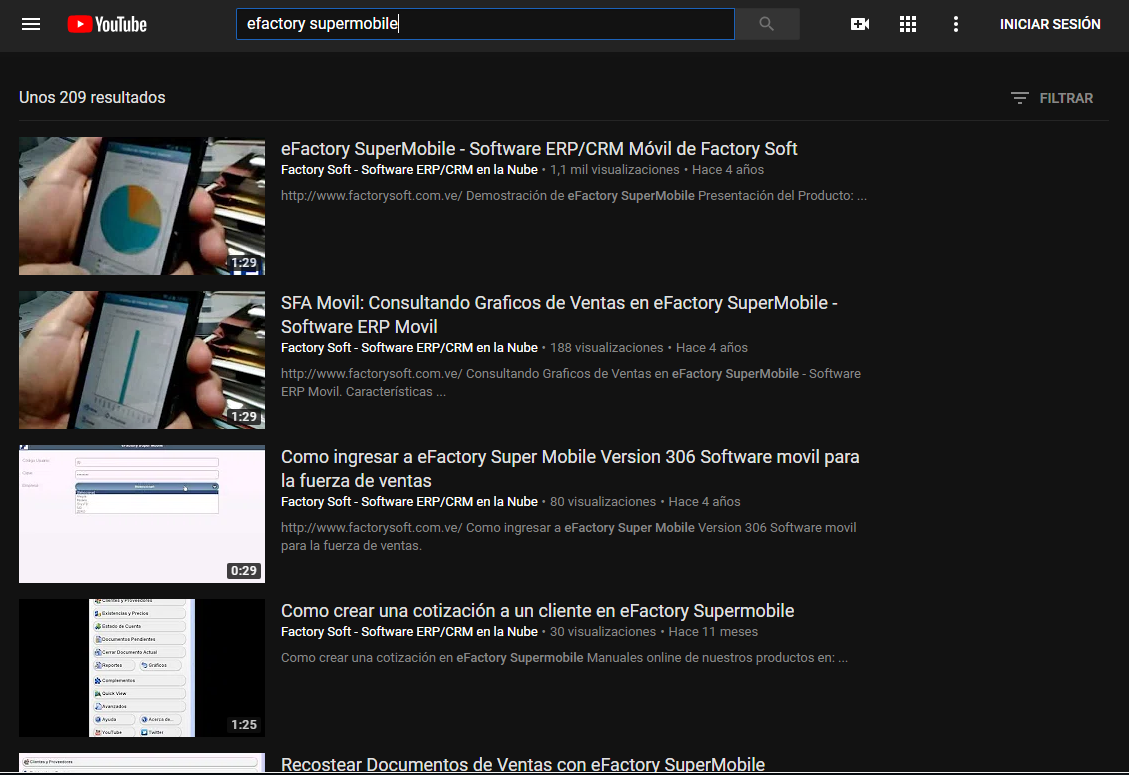
Task: Play the pie chart phone thumbnail
Action: coord(142,206)
